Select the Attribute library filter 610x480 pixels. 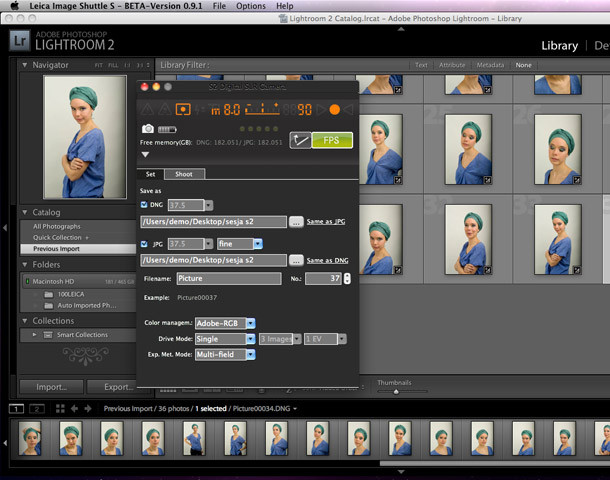pos(452,65)
